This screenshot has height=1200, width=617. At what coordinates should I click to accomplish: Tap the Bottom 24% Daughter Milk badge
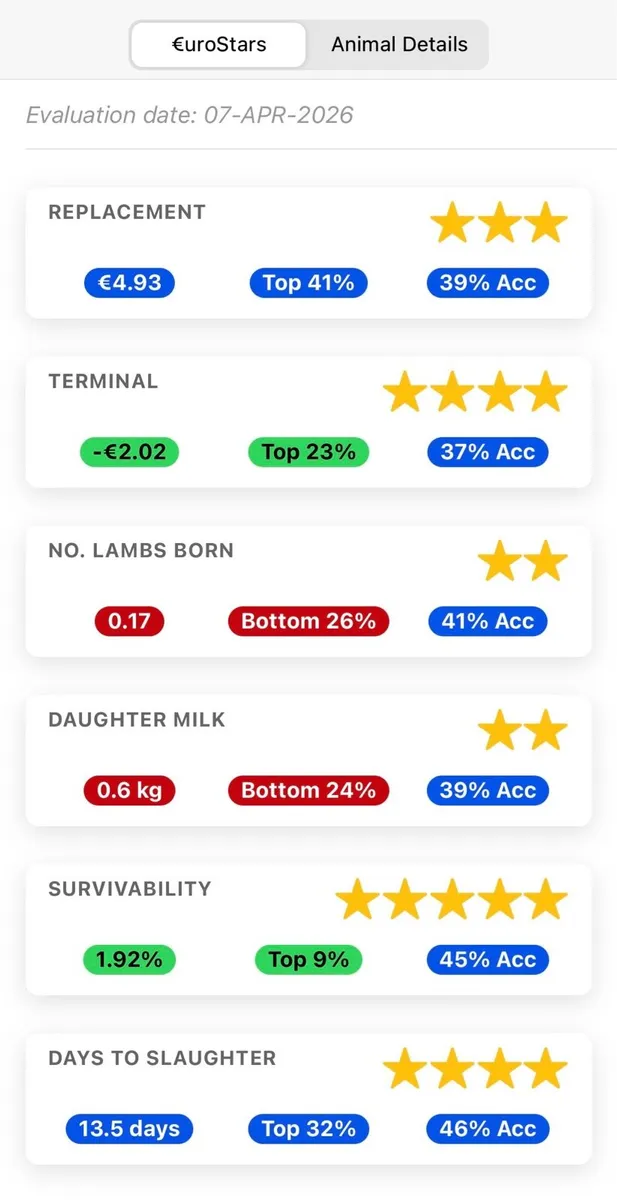pyautogui.click(x=308, y=790)
